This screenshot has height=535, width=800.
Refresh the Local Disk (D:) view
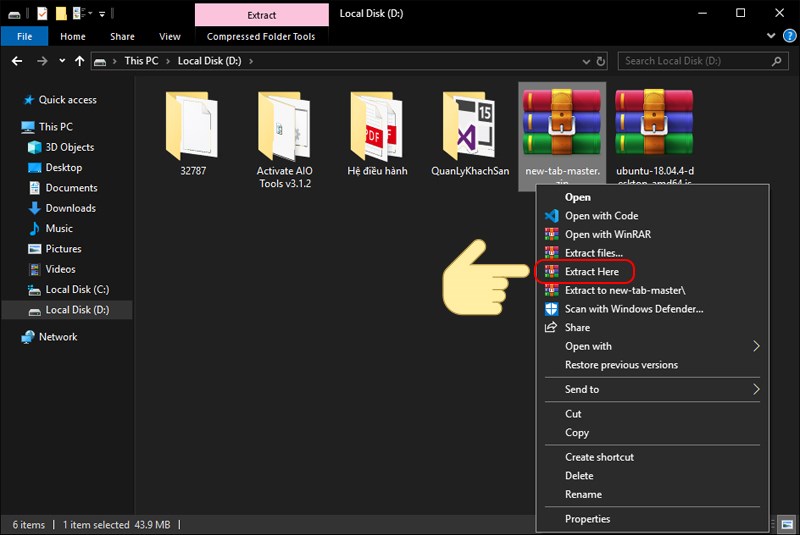tap(601, 61)
